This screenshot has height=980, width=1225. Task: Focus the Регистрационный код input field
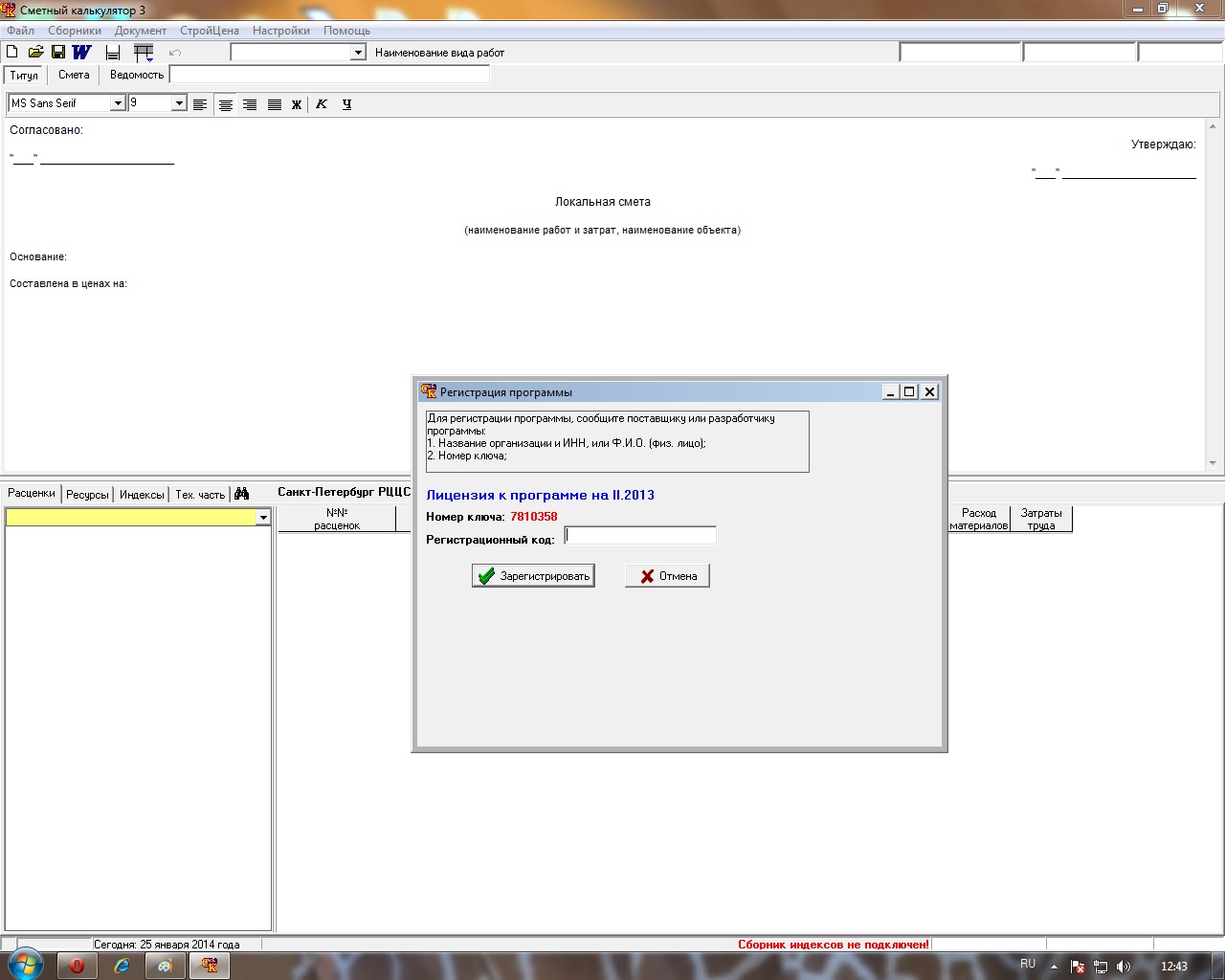(640, 536)
